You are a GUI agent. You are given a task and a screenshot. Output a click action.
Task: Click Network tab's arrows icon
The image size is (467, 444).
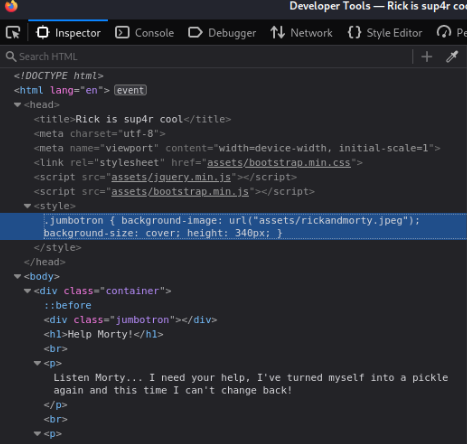click(277, 33)
